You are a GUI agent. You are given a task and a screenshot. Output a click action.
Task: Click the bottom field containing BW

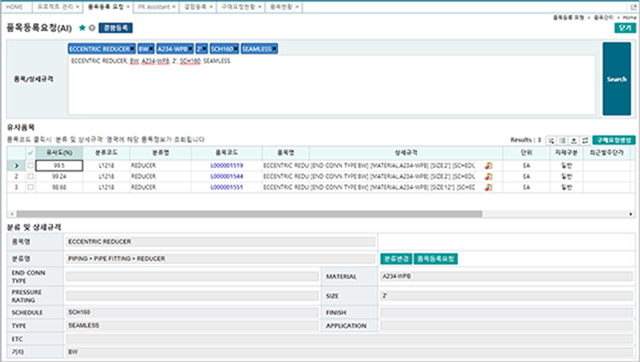349,352
